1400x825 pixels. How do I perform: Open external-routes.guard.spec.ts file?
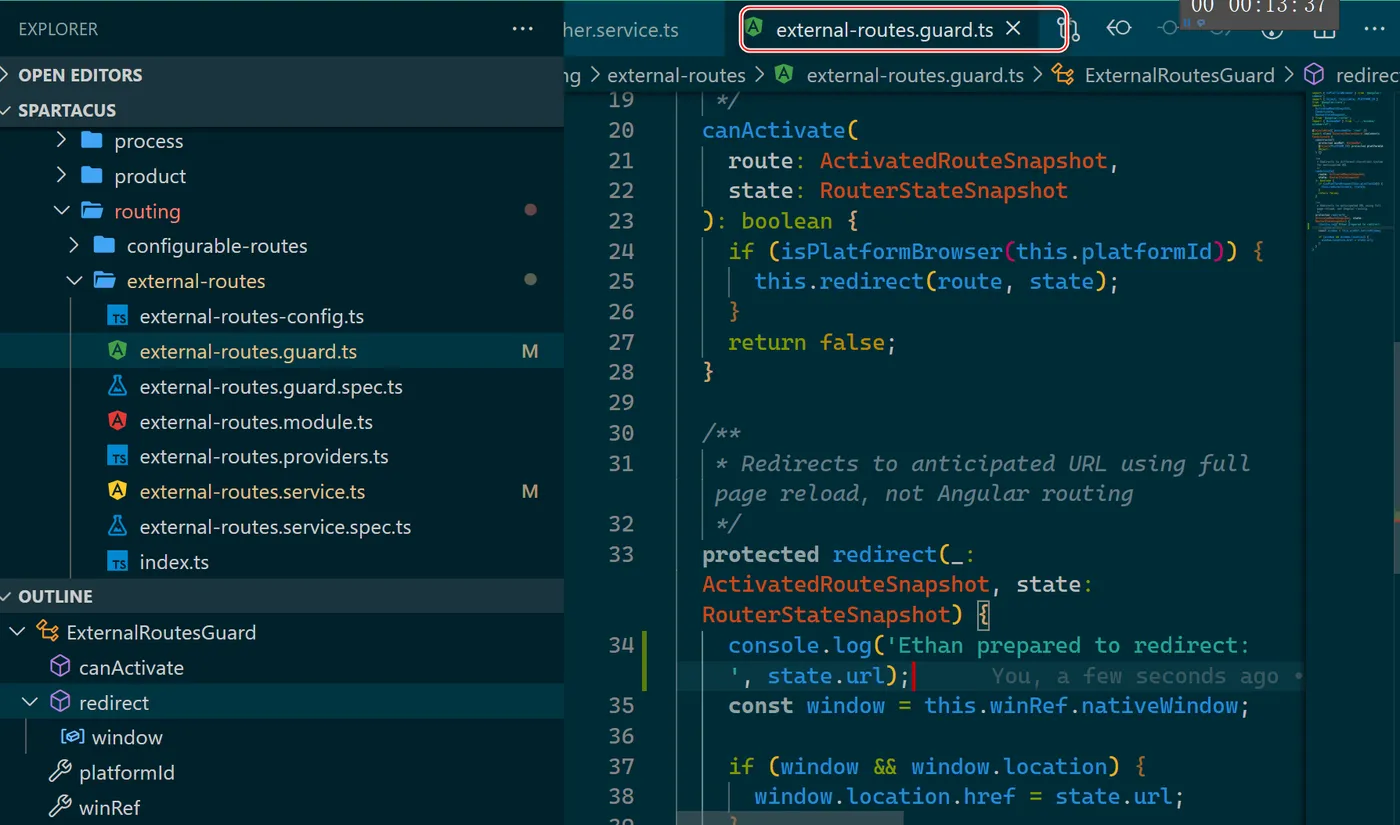click(x=271, y=386)
